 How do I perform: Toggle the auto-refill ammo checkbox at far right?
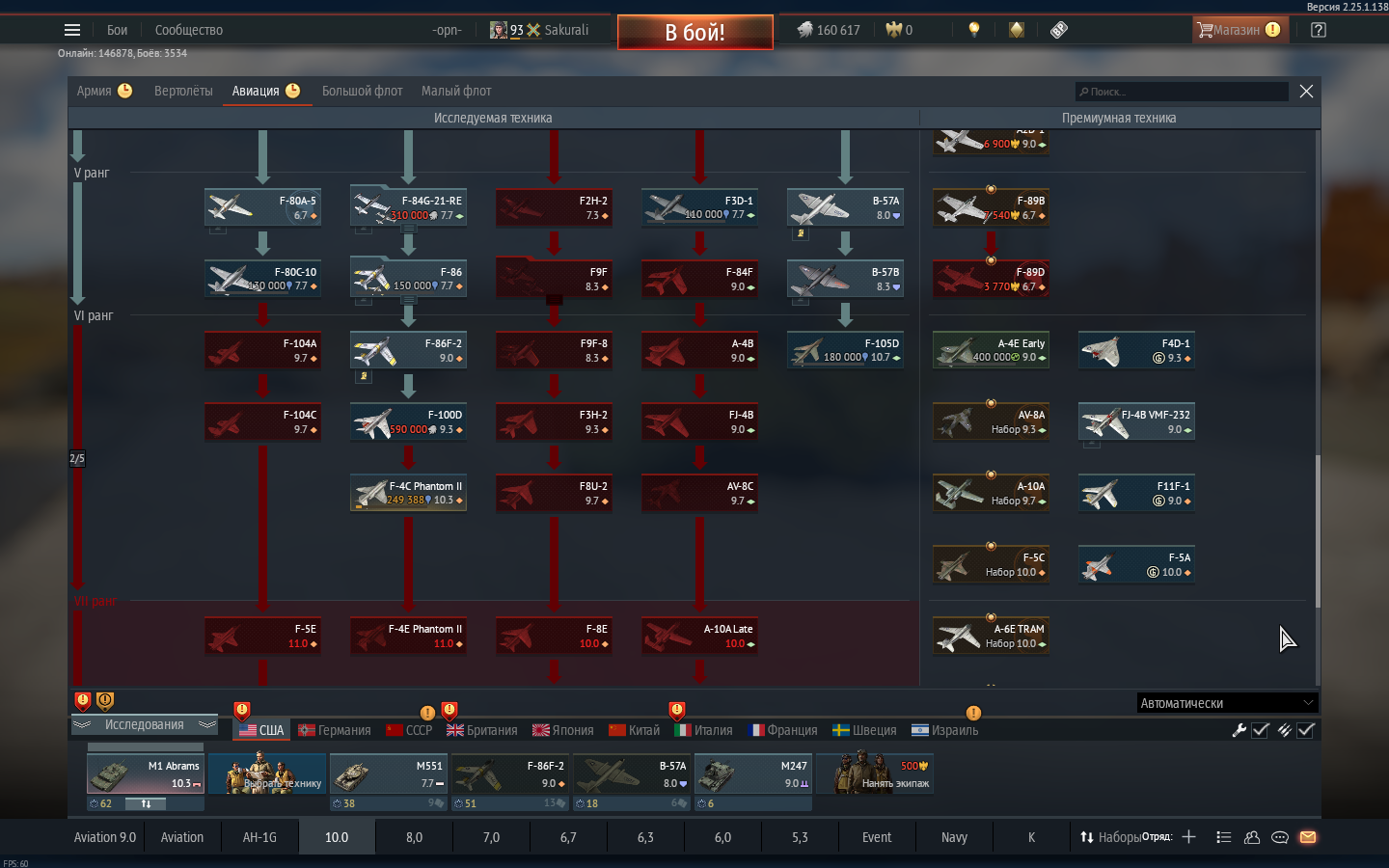pyautogui.click(x=1306, y=730)
